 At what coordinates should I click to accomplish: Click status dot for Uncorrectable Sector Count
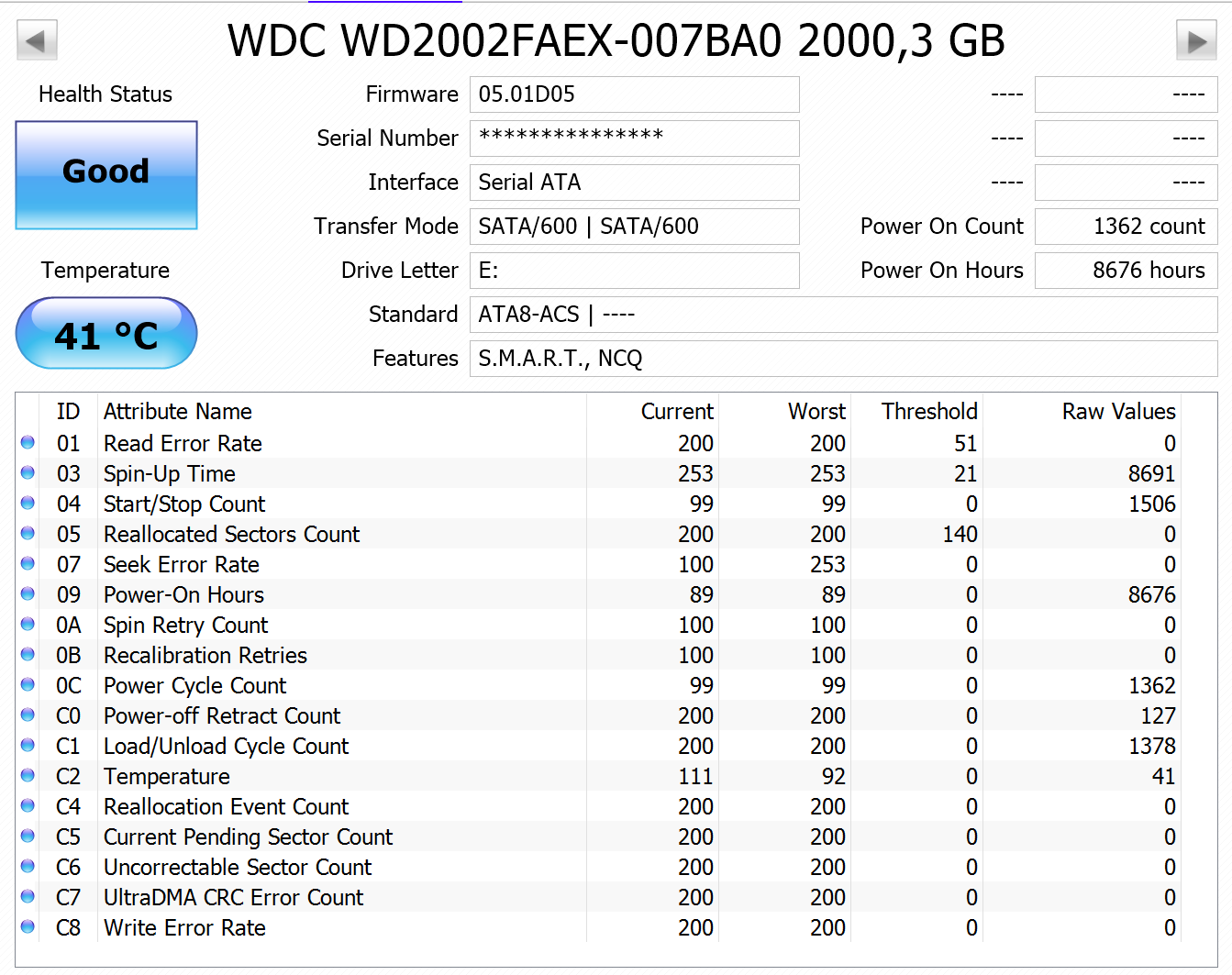coord(28,866)
